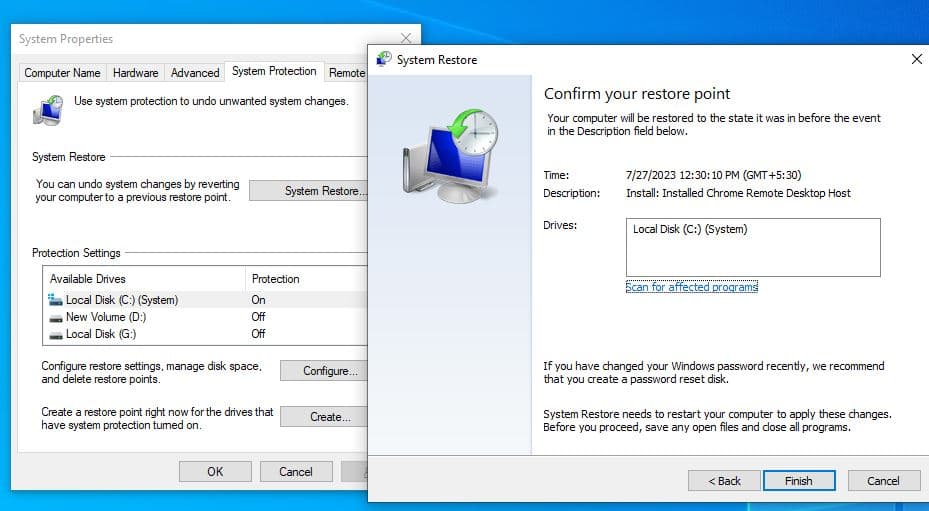Screen dimensions: 929x511
Task: Click the Local Disk (G:) drive icon
Action: coord(55,334)
